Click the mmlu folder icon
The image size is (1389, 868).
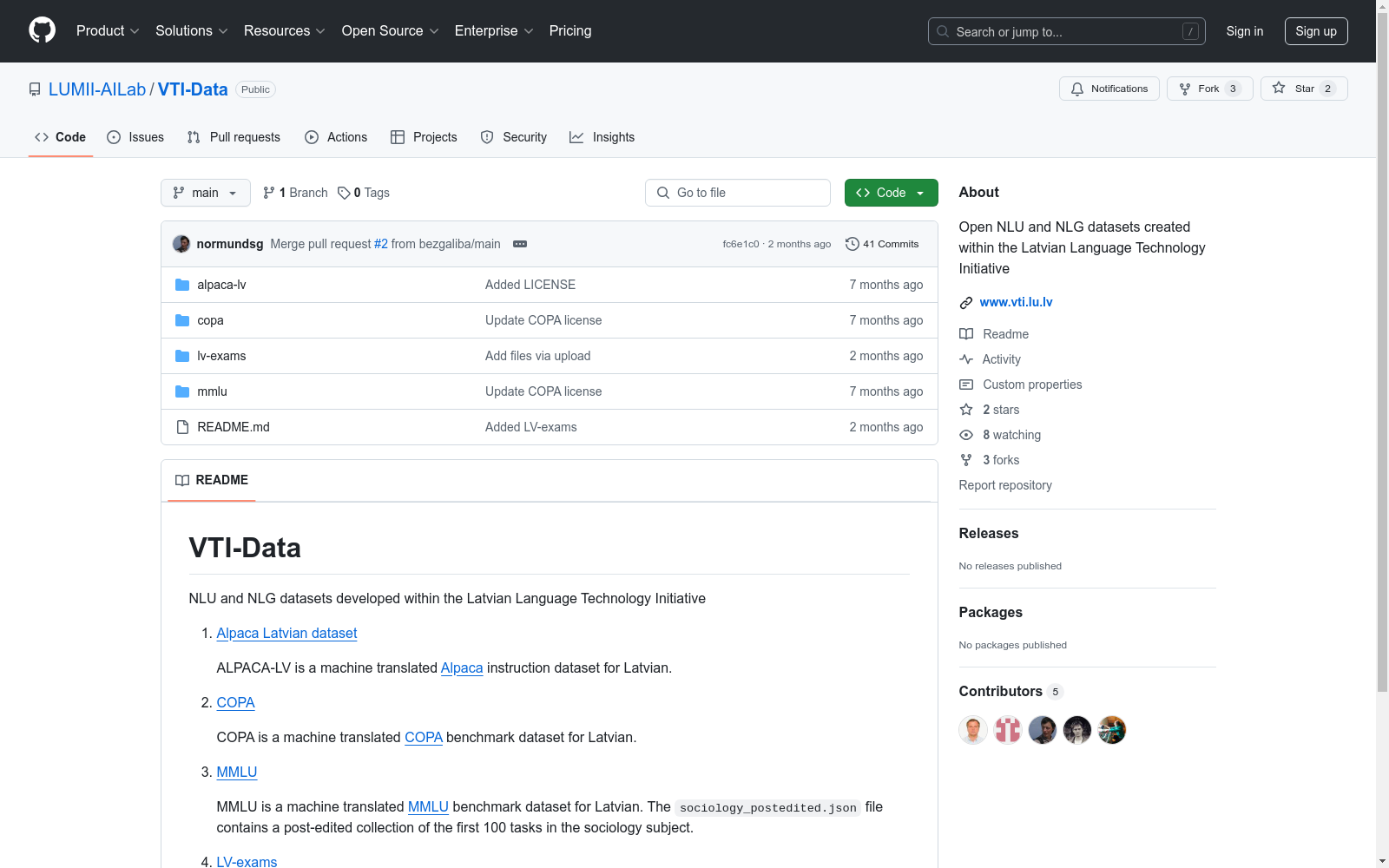point(182,391)
